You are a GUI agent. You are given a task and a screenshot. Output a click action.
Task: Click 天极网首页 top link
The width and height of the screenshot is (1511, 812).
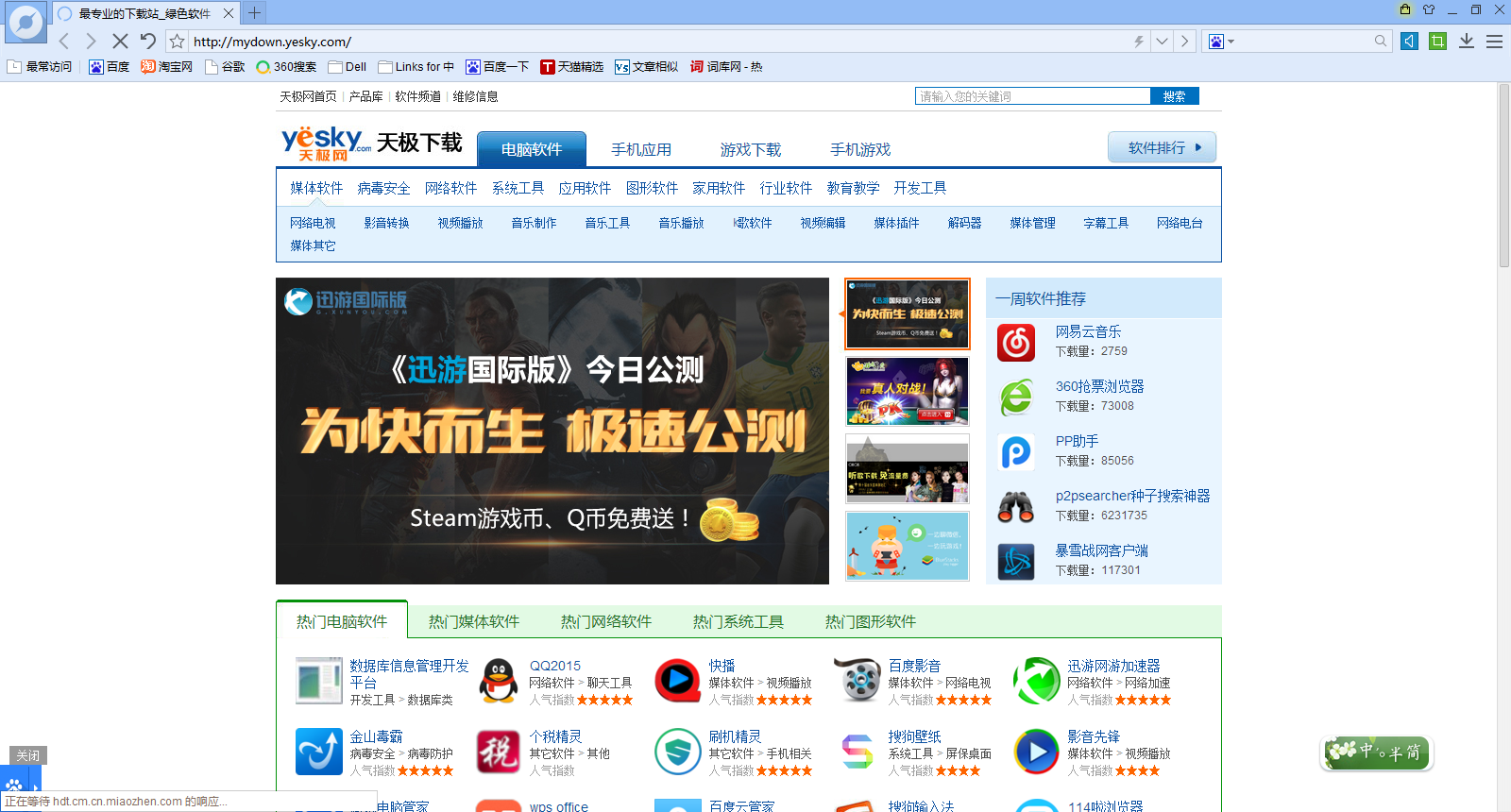point(308,96)
